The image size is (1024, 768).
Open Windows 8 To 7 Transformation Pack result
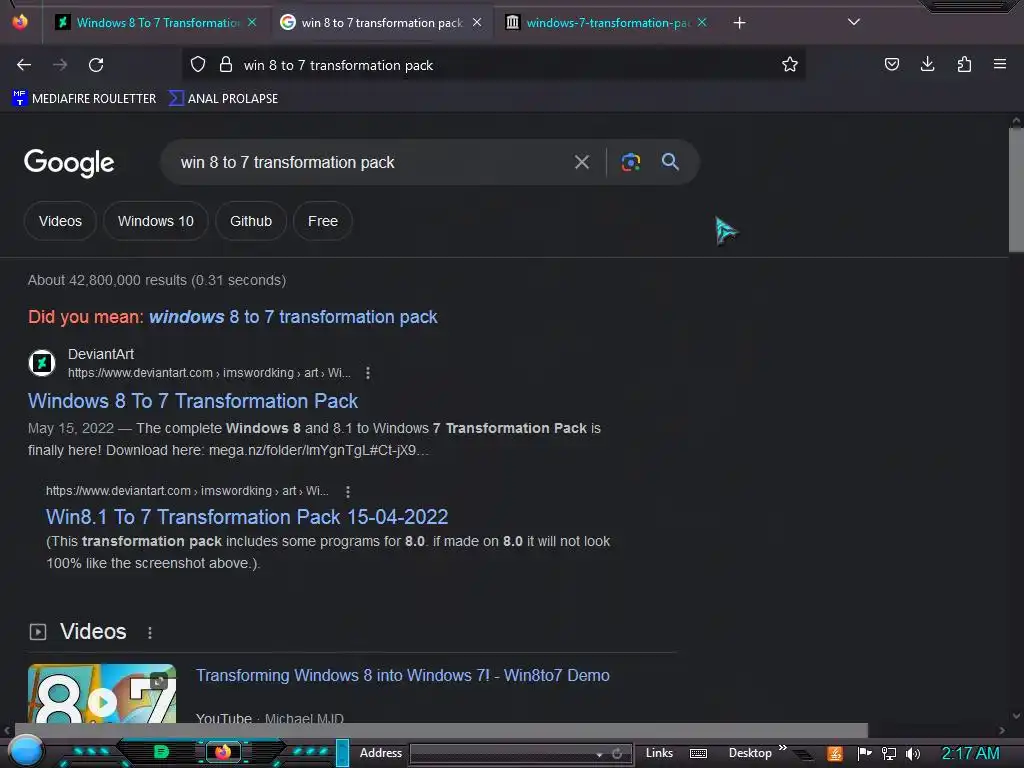[x=193, y=401]
